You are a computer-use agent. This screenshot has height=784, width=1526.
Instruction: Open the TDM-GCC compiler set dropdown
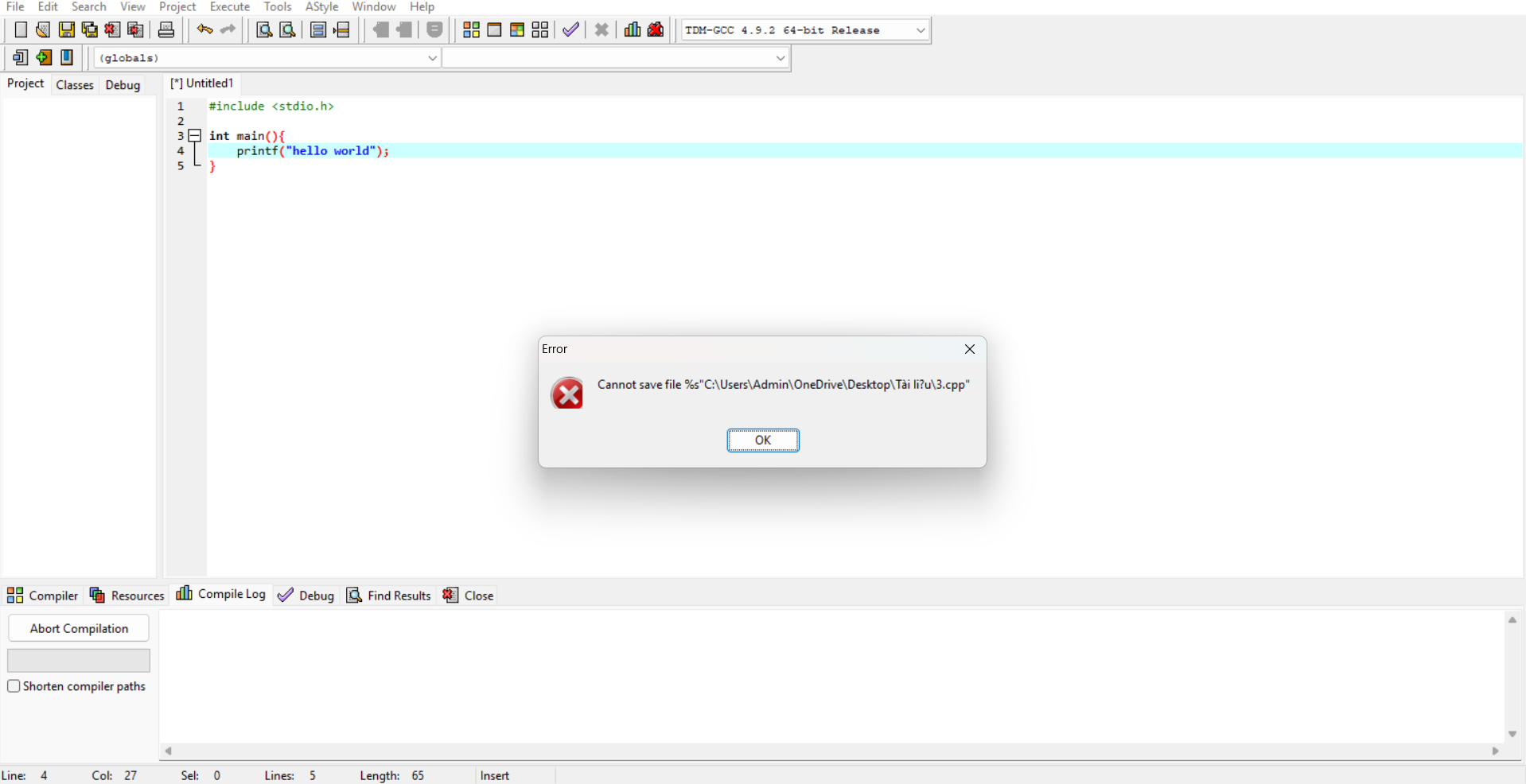[x=920, y=30]
